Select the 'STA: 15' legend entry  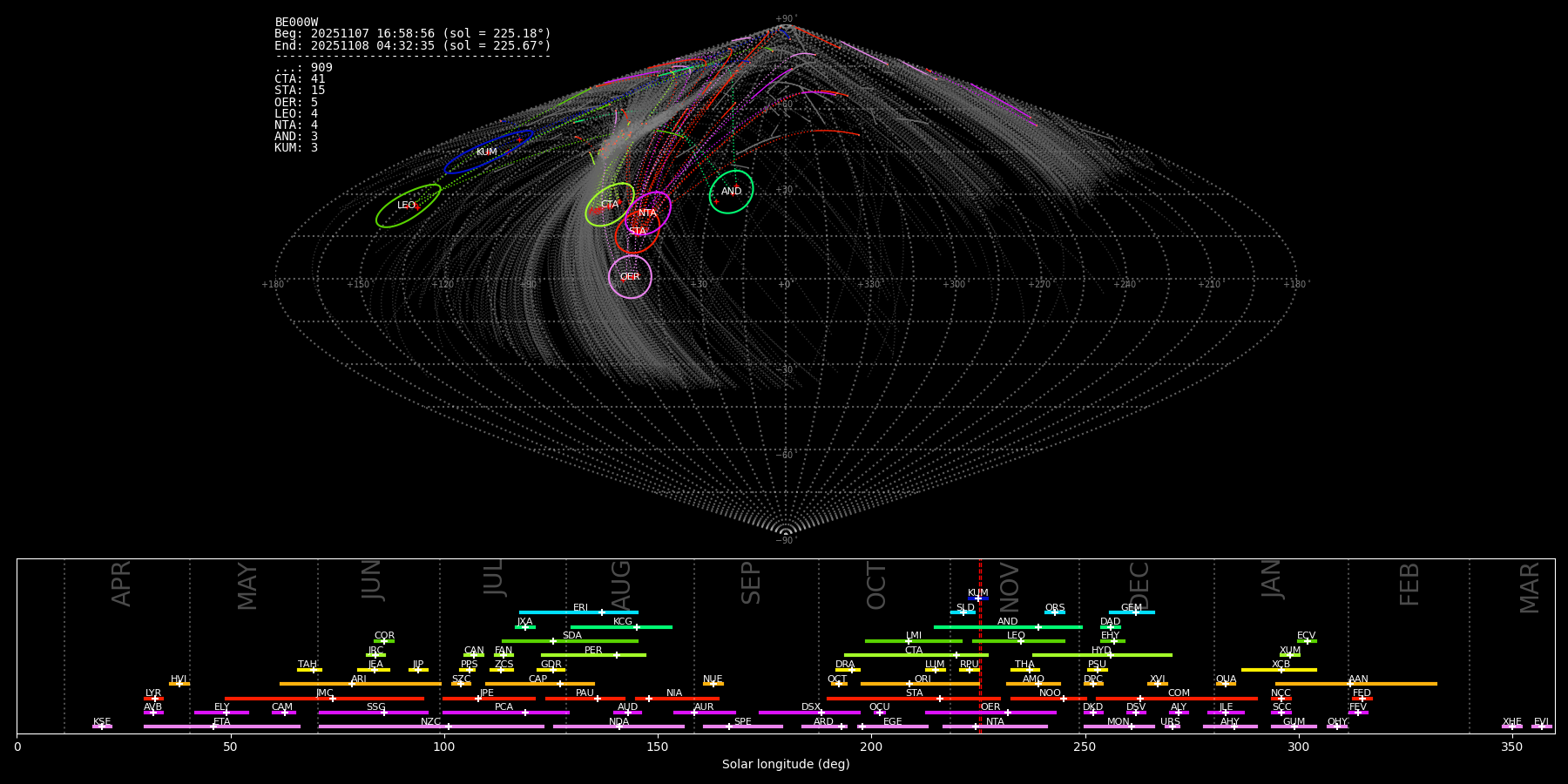[300, 91]
